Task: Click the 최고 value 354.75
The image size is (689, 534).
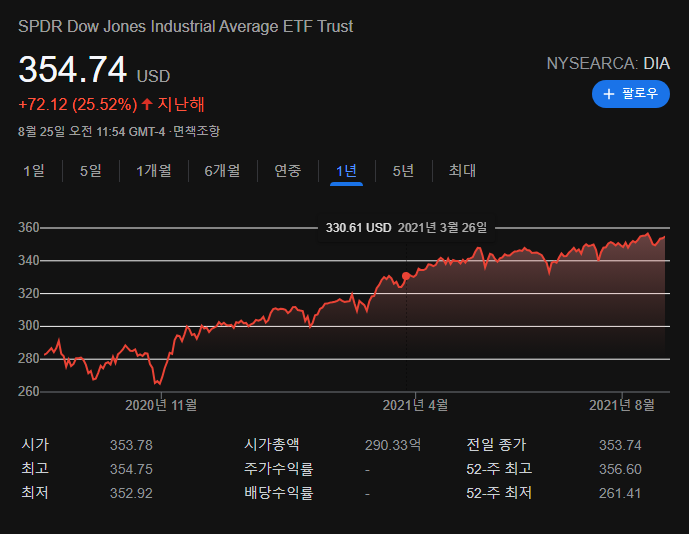Action: click(131, 469)
